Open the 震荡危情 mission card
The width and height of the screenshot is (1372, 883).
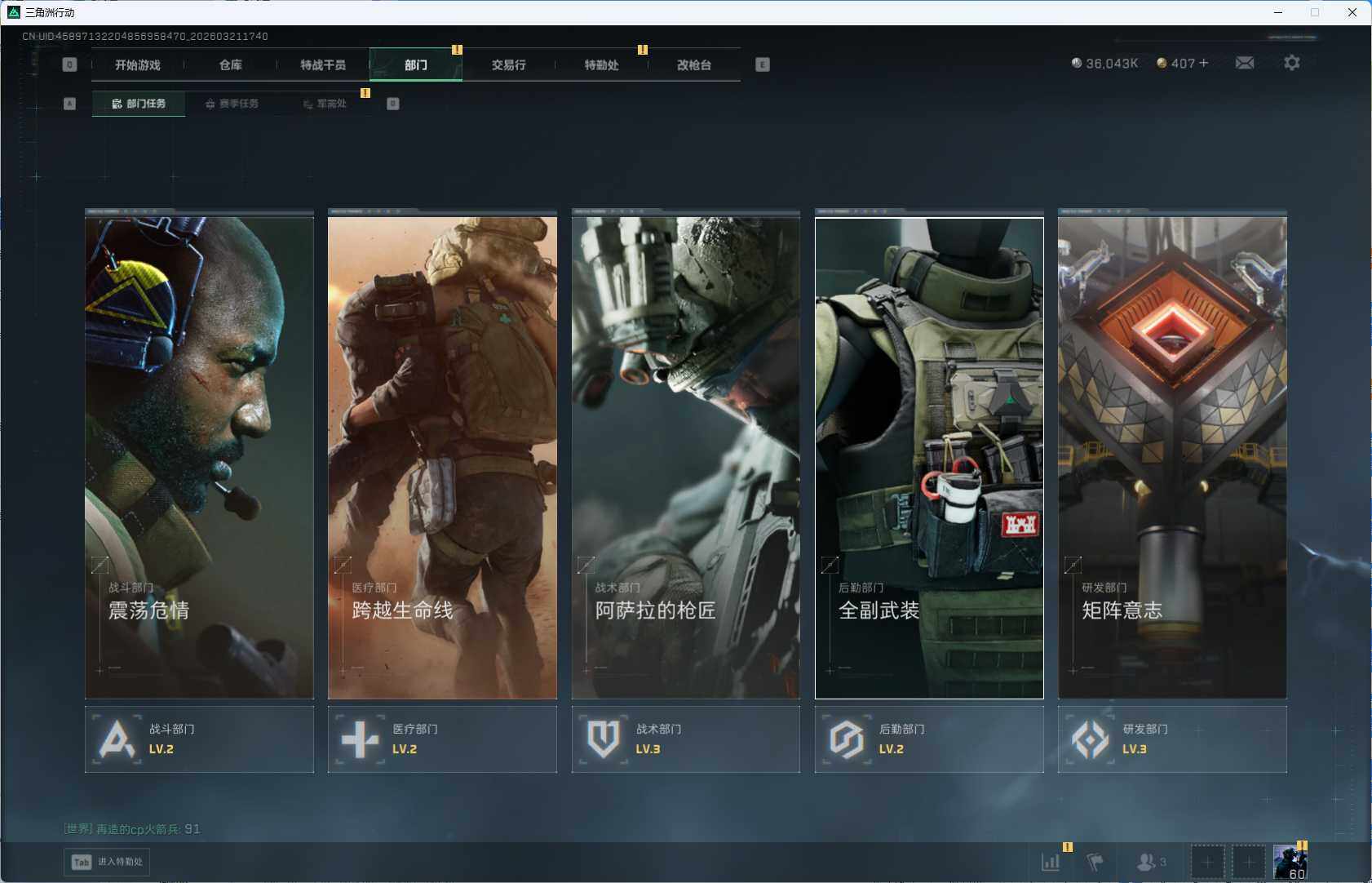(x=199, y=457)
